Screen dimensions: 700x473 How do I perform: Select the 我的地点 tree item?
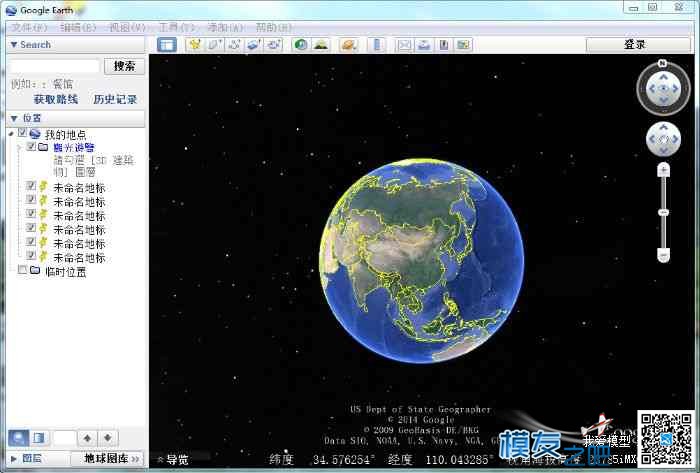tap(66, 134)
